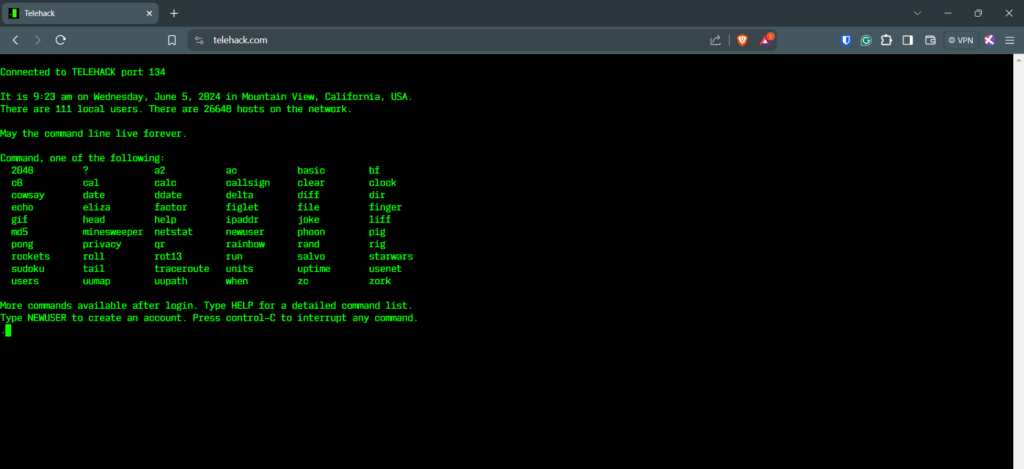Click the forward navigation arrow
The image size is (1024, 469).
tap(38, 40)
